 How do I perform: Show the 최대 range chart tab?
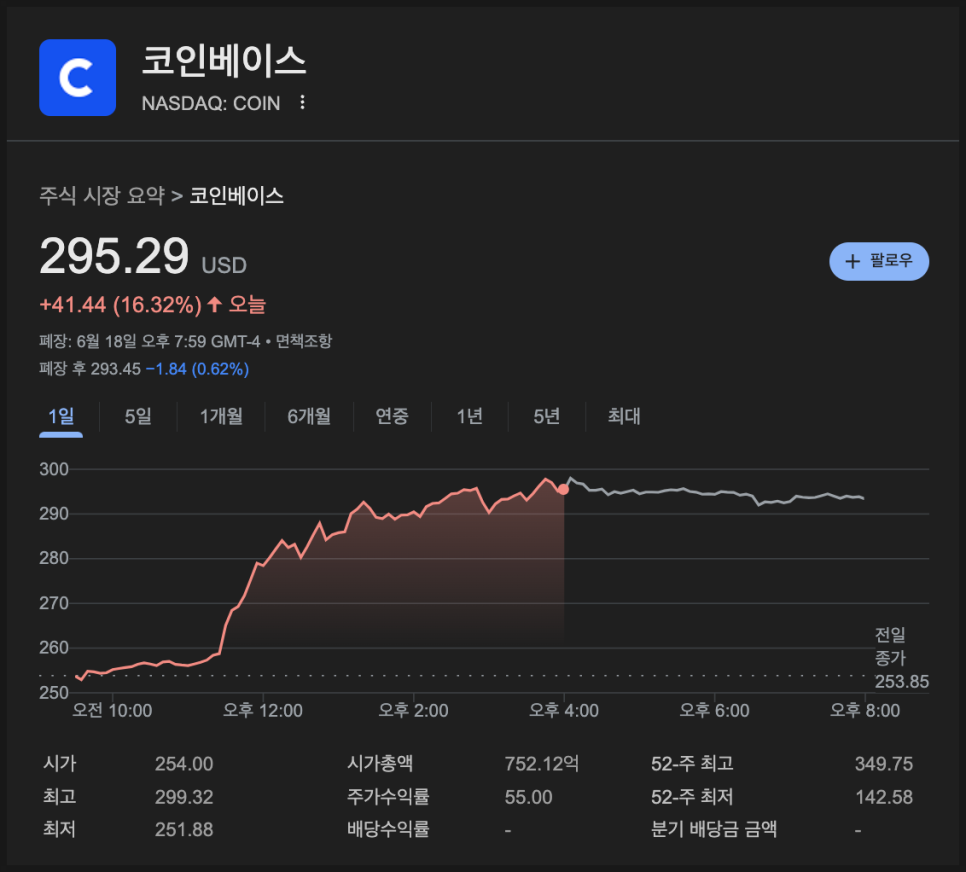pos(624,417)
